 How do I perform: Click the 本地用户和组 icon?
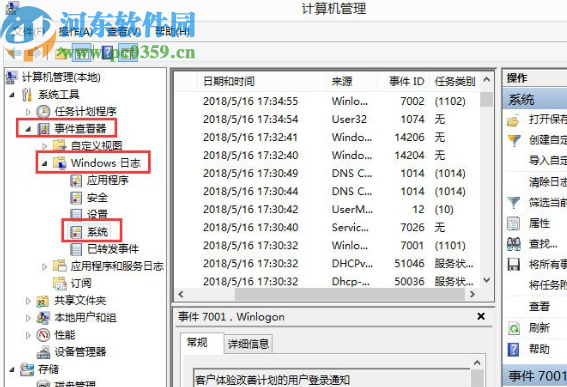click(43, 318)
